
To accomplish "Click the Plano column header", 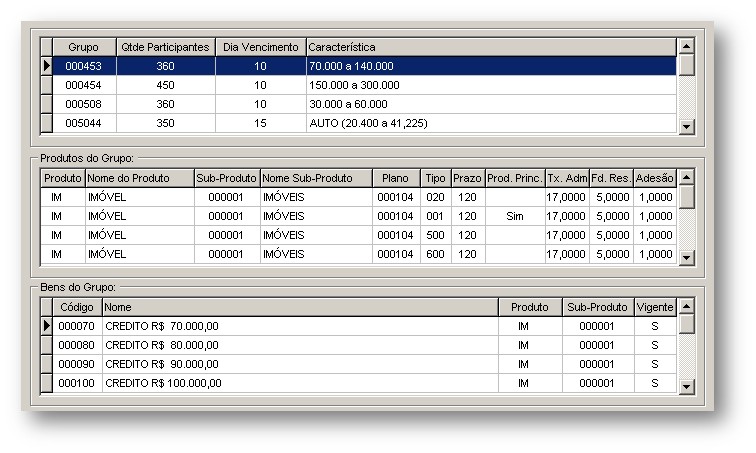I will (396, 178).
